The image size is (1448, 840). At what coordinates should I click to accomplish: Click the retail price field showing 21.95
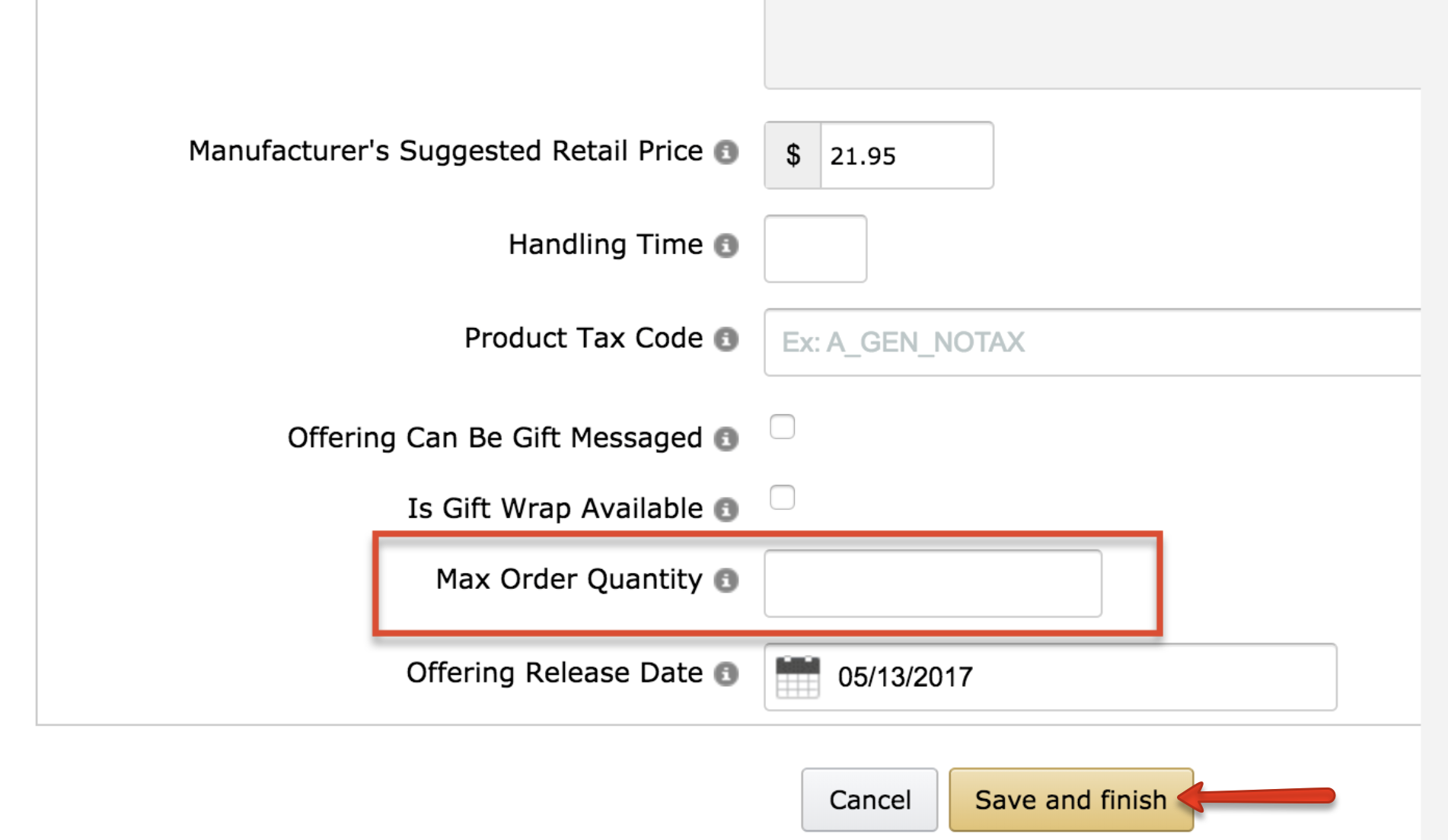[x=906, y=156]
